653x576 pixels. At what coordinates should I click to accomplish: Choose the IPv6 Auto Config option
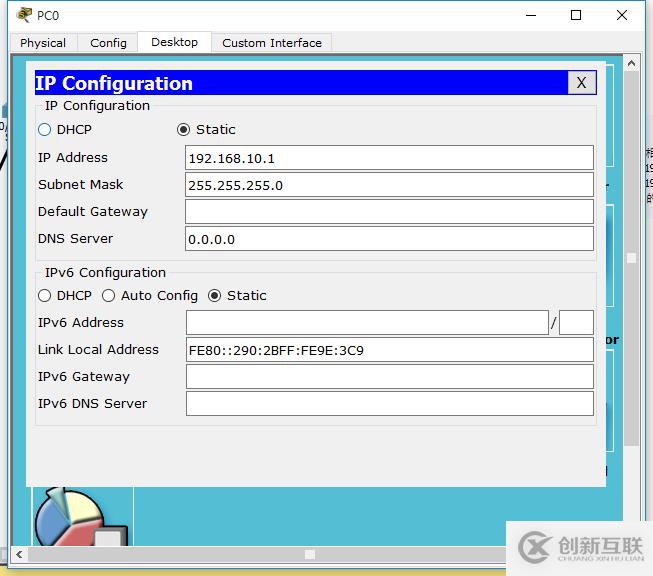pos(108,296)
